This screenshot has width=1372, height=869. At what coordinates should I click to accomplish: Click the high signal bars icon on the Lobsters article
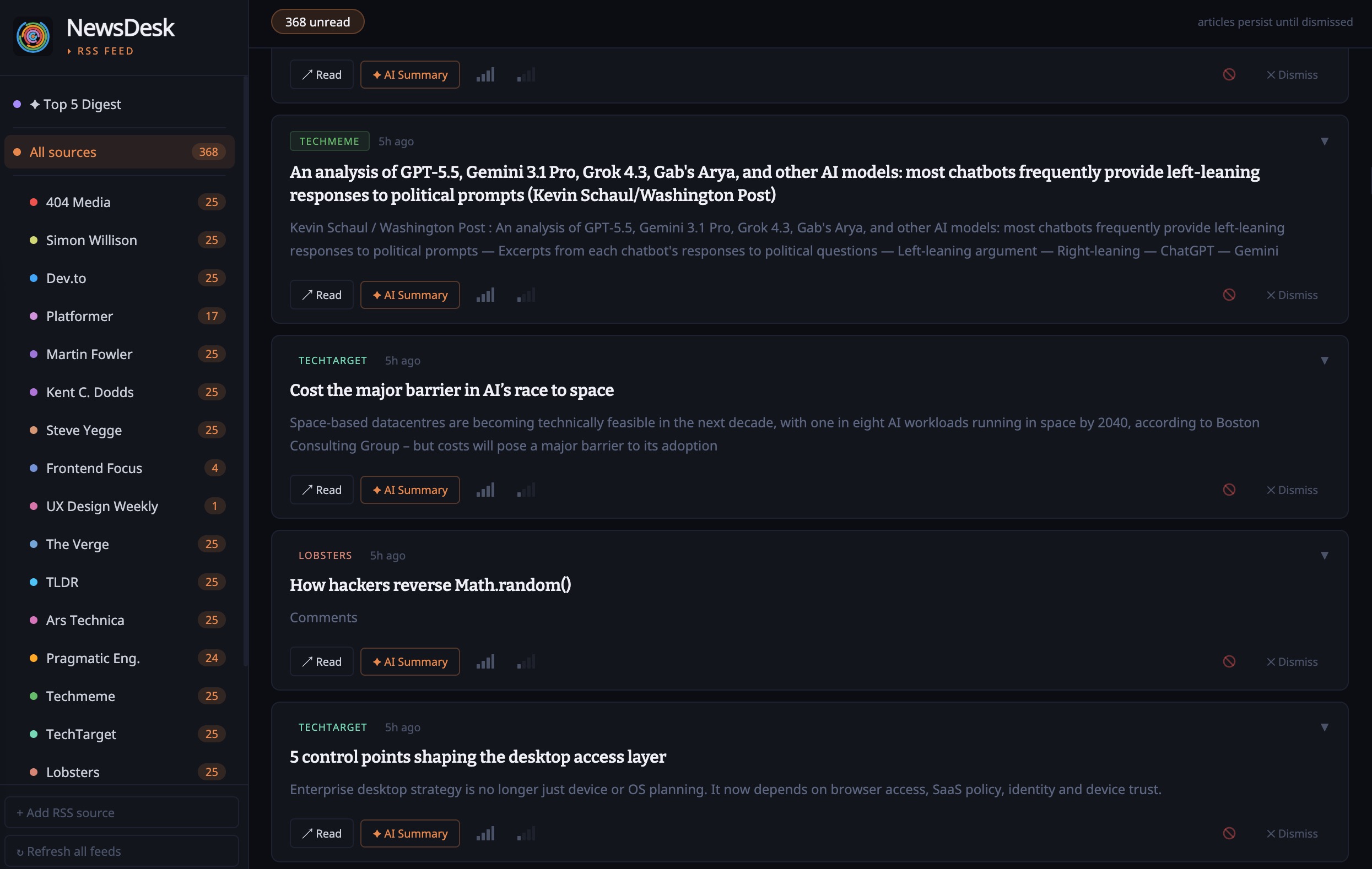tap(485, 661)
